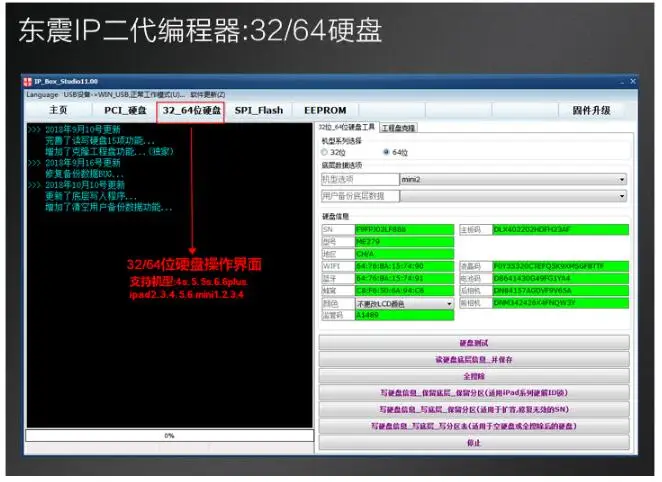Click the 后相机 value field
662x482 pixels.
[x=561, y=291]
